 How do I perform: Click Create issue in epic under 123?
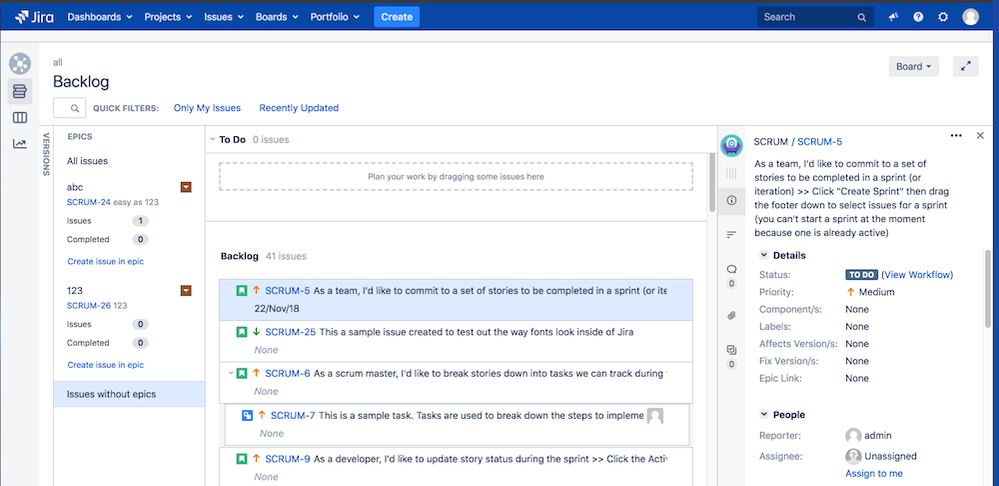[105, 365]
